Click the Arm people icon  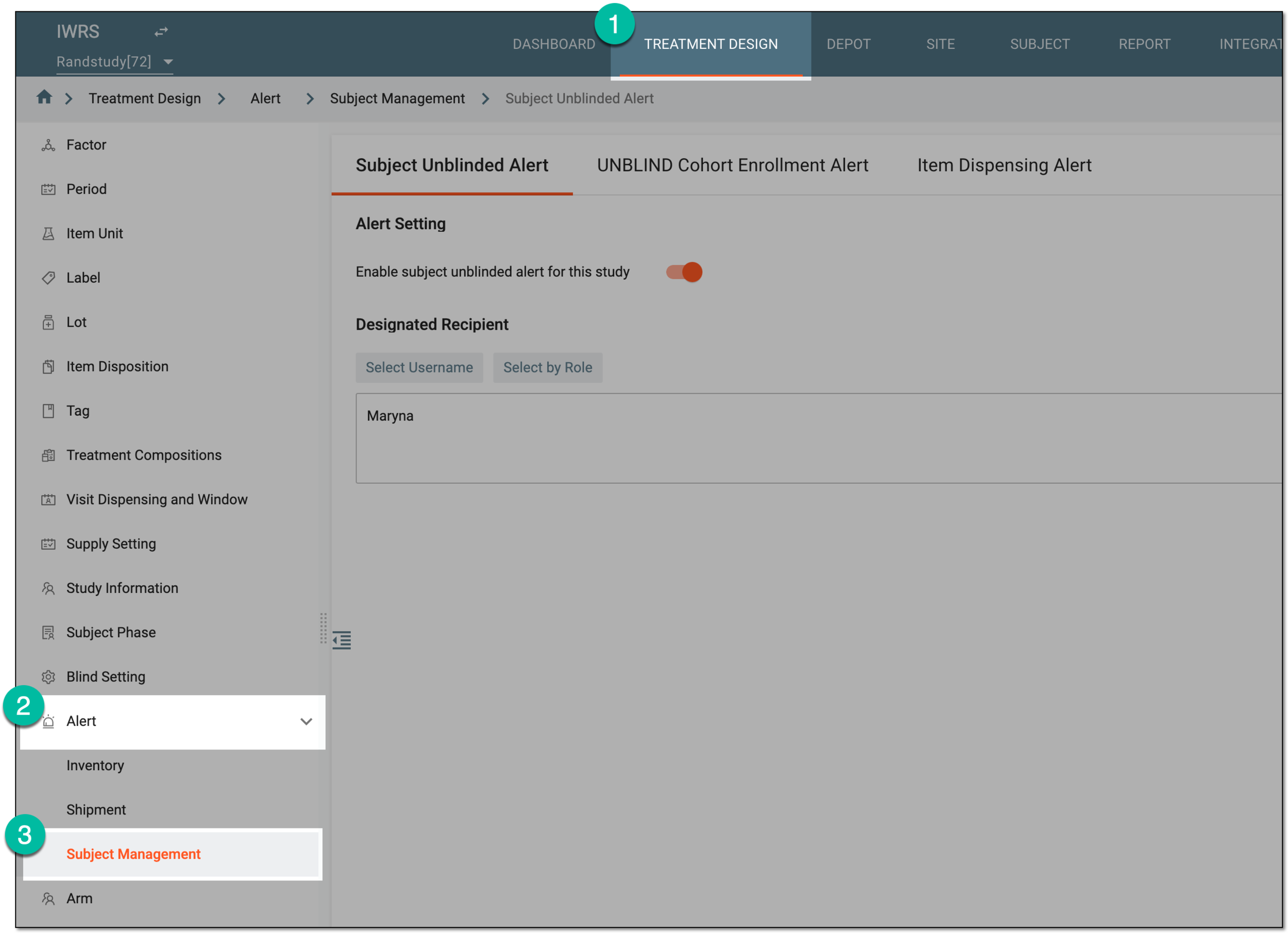(48, 899)
